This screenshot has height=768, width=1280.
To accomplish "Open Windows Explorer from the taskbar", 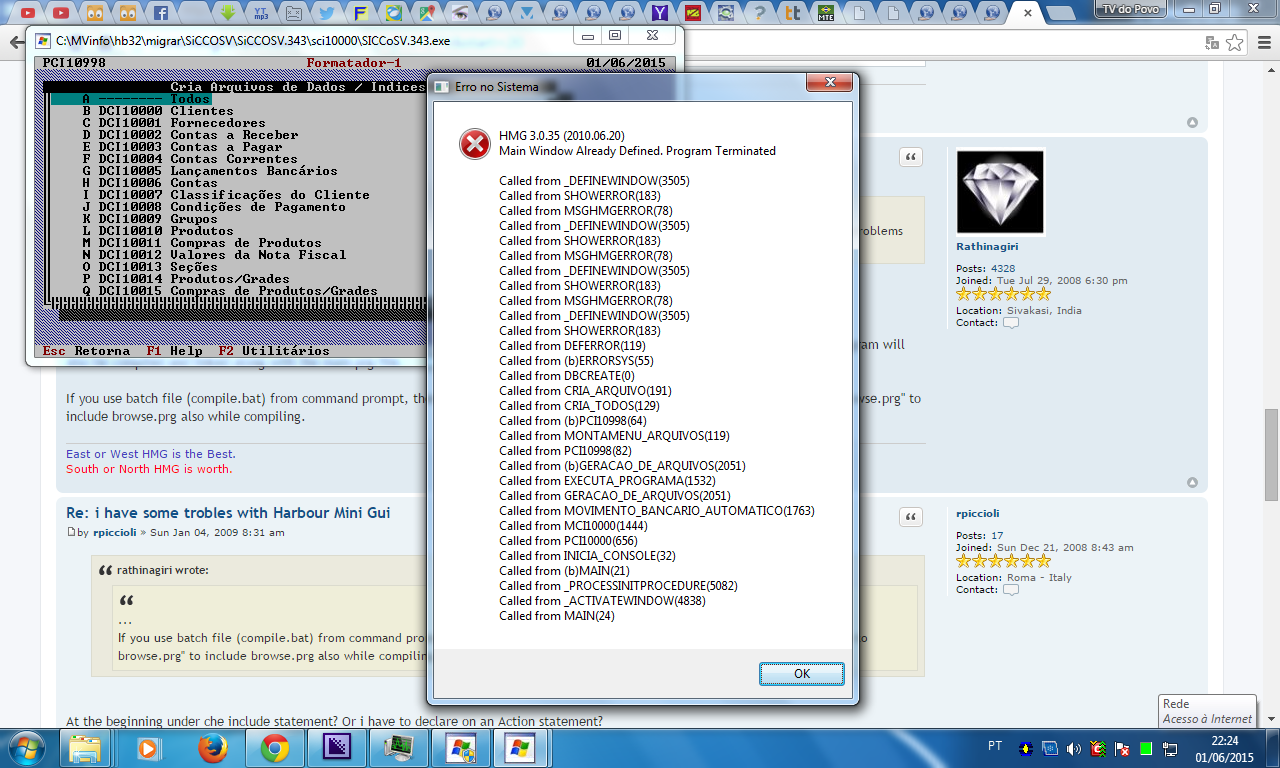I will click(86, 748).
